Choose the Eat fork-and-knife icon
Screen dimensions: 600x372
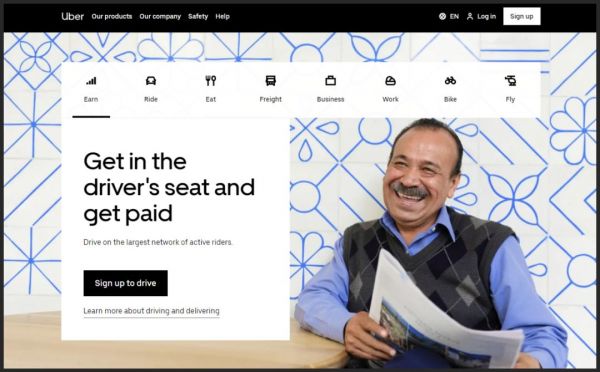[210, 81]
